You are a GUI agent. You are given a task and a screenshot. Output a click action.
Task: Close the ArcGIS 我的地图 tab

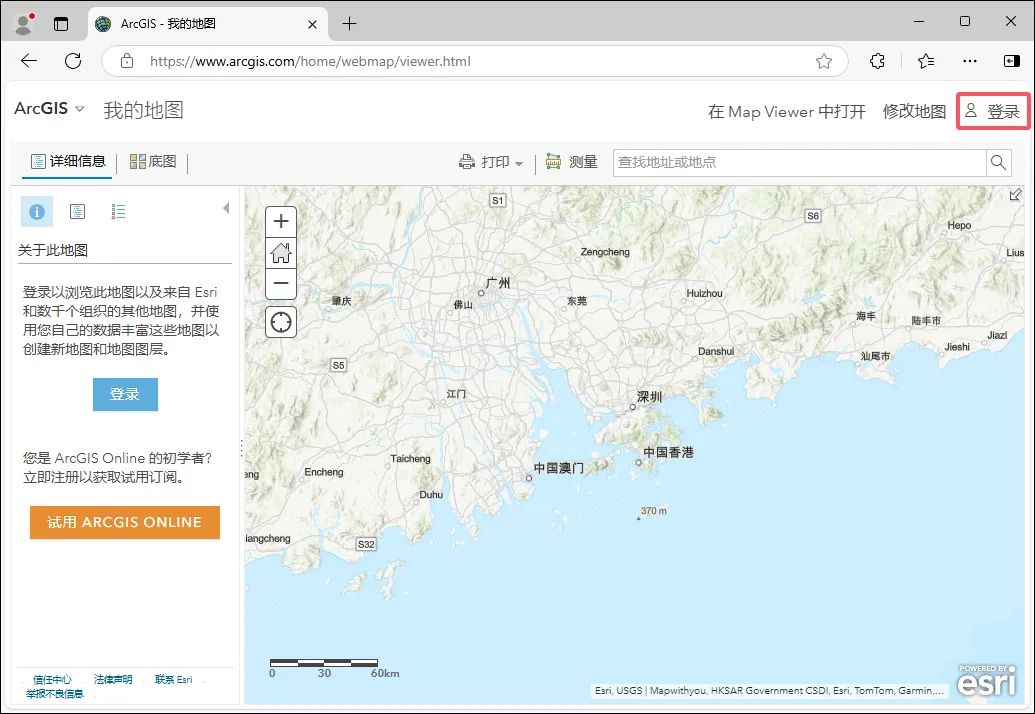312,24
